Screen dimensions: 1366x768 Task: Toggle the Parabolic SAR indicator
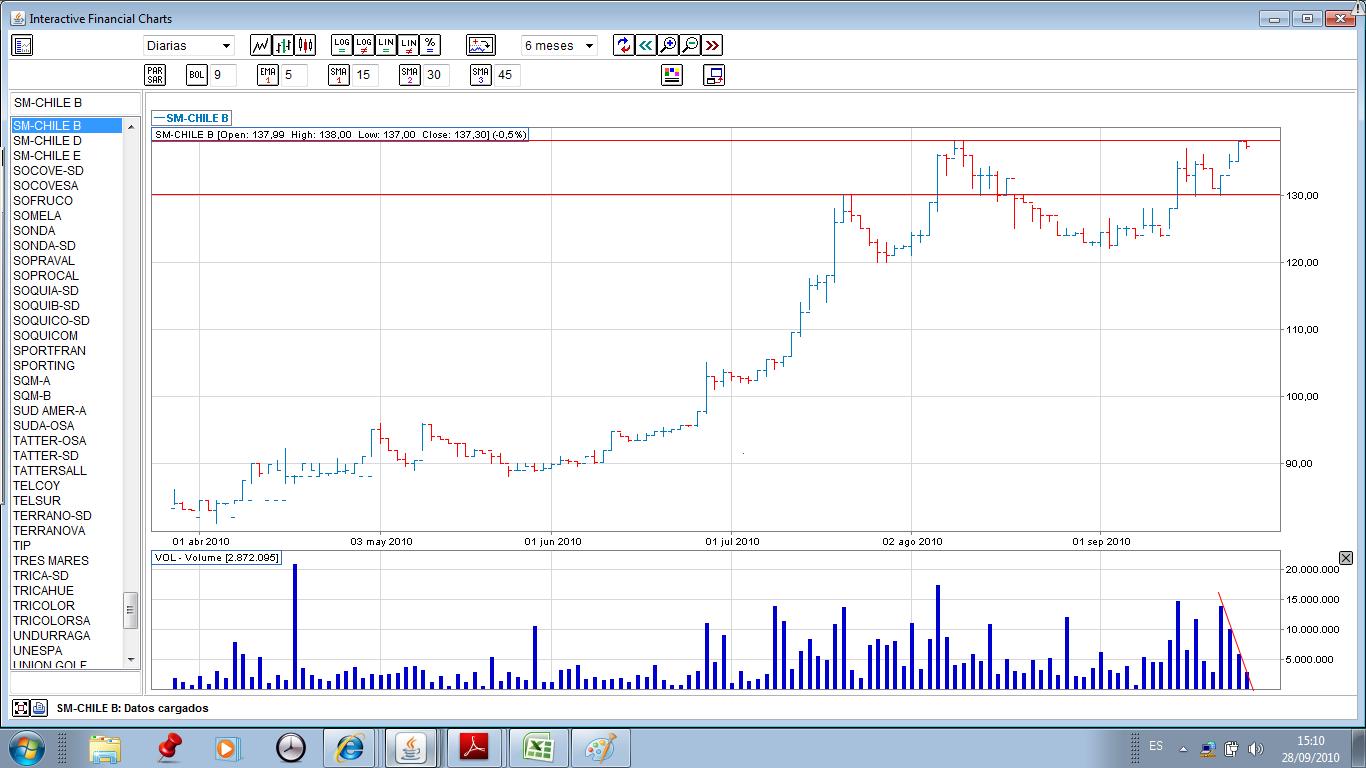155,75
